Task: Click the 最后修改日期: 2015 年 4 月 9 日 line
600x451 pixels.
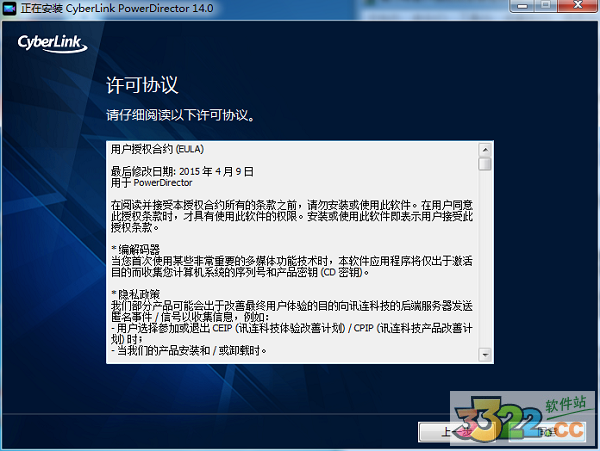Action: coord(182,171)
